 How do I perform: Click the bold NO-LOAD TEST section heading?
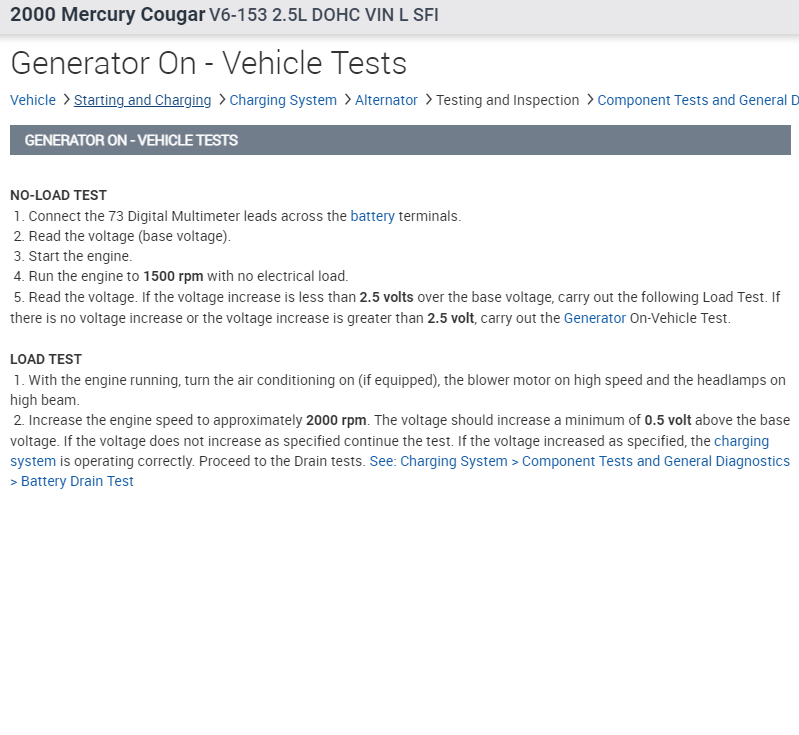pos(58,195)
